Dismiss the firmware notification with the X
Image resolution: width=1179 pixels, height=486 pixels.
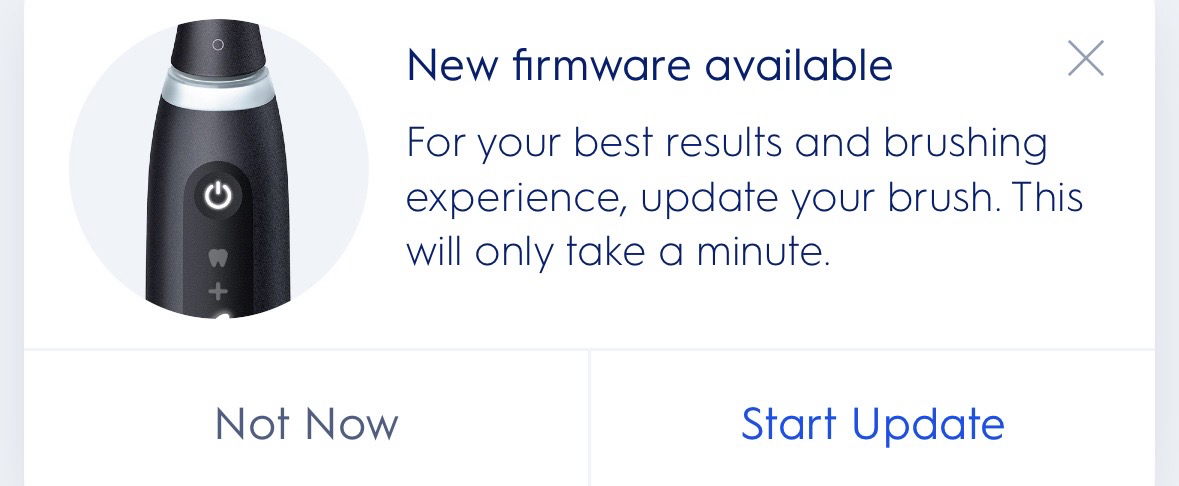pos(1085,59)
